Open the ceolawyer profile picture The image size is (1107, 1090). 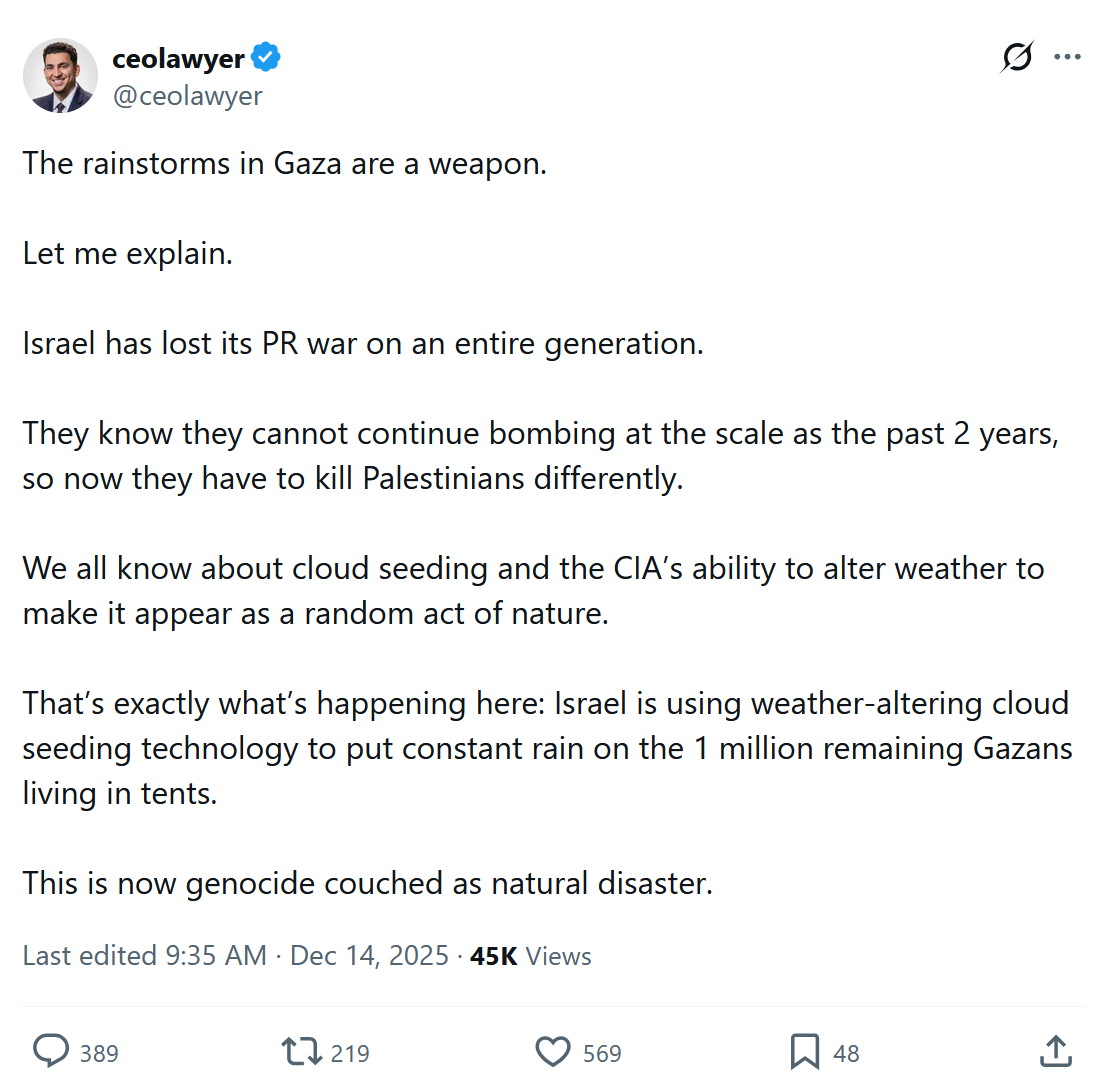60,76
